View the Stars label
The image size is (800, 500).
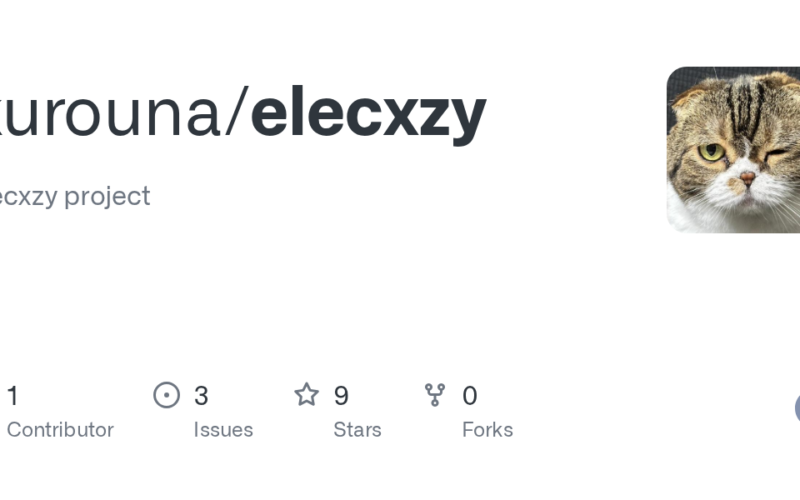coord(357,430)
